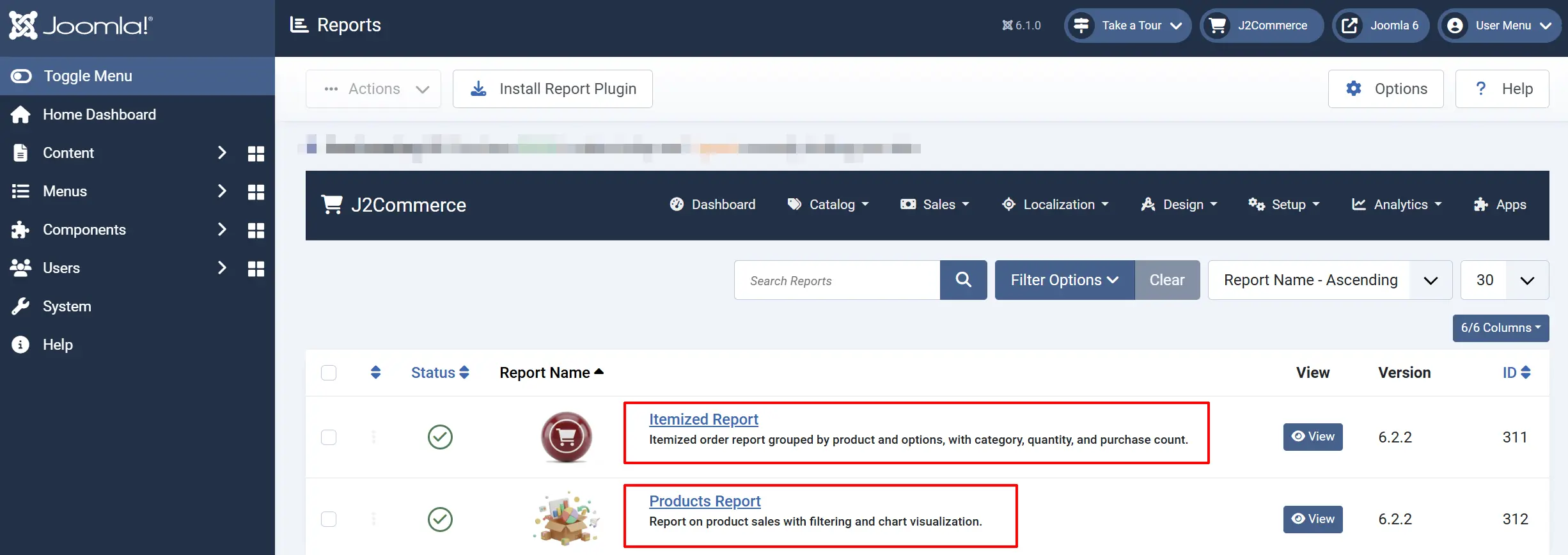The height and width of the screenshot is (555, 1568).
Task: Click the Joomla logo icon
Action: coord(24,25)
